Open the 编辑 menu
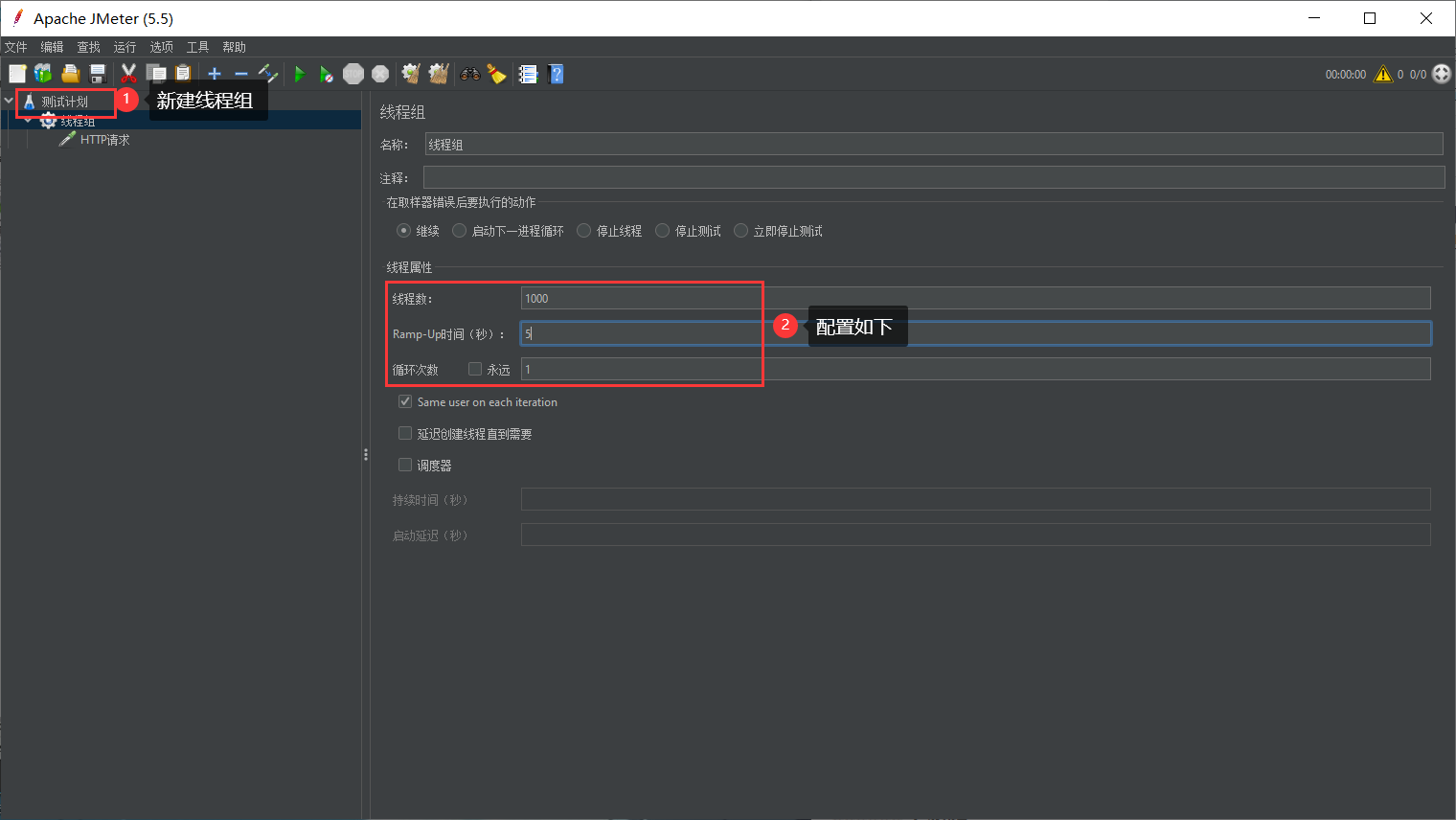The image size is (1456, 820). 52,47
